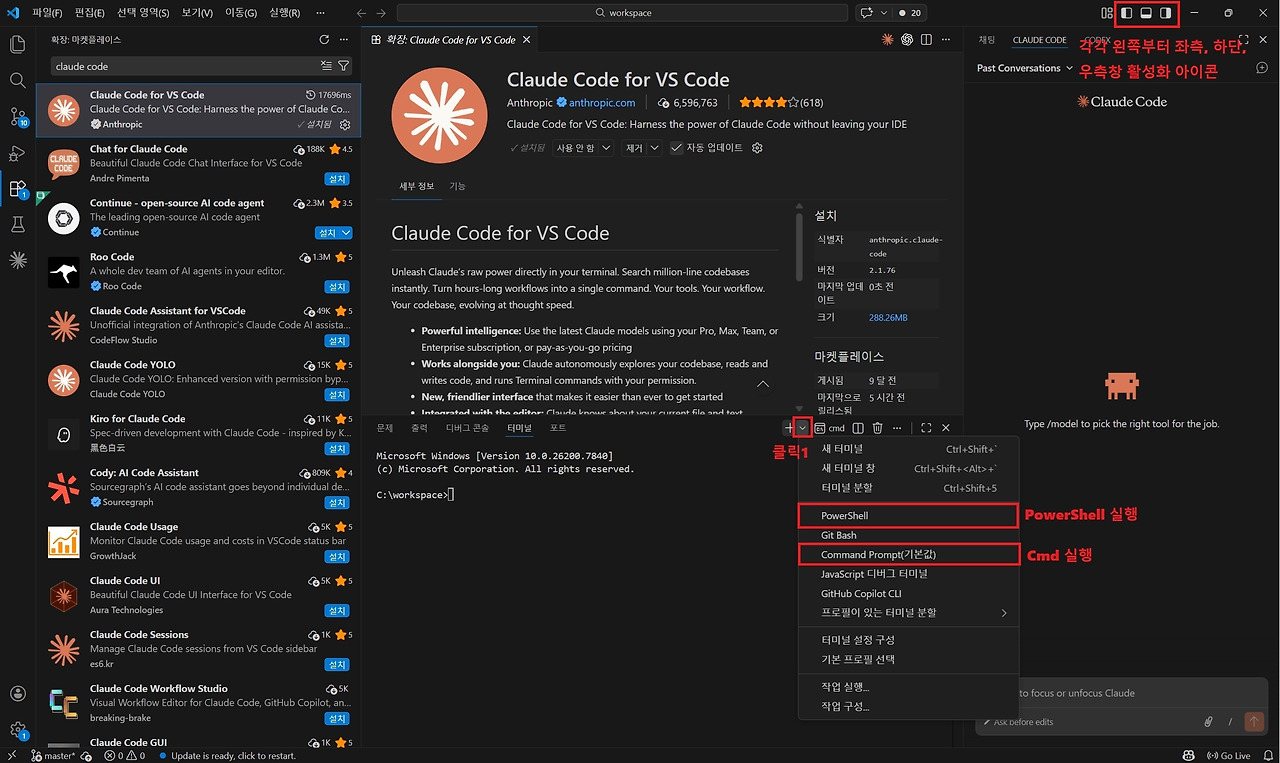
Task: Install the Chat for Claude Code extension
Action: coord(337,179)
